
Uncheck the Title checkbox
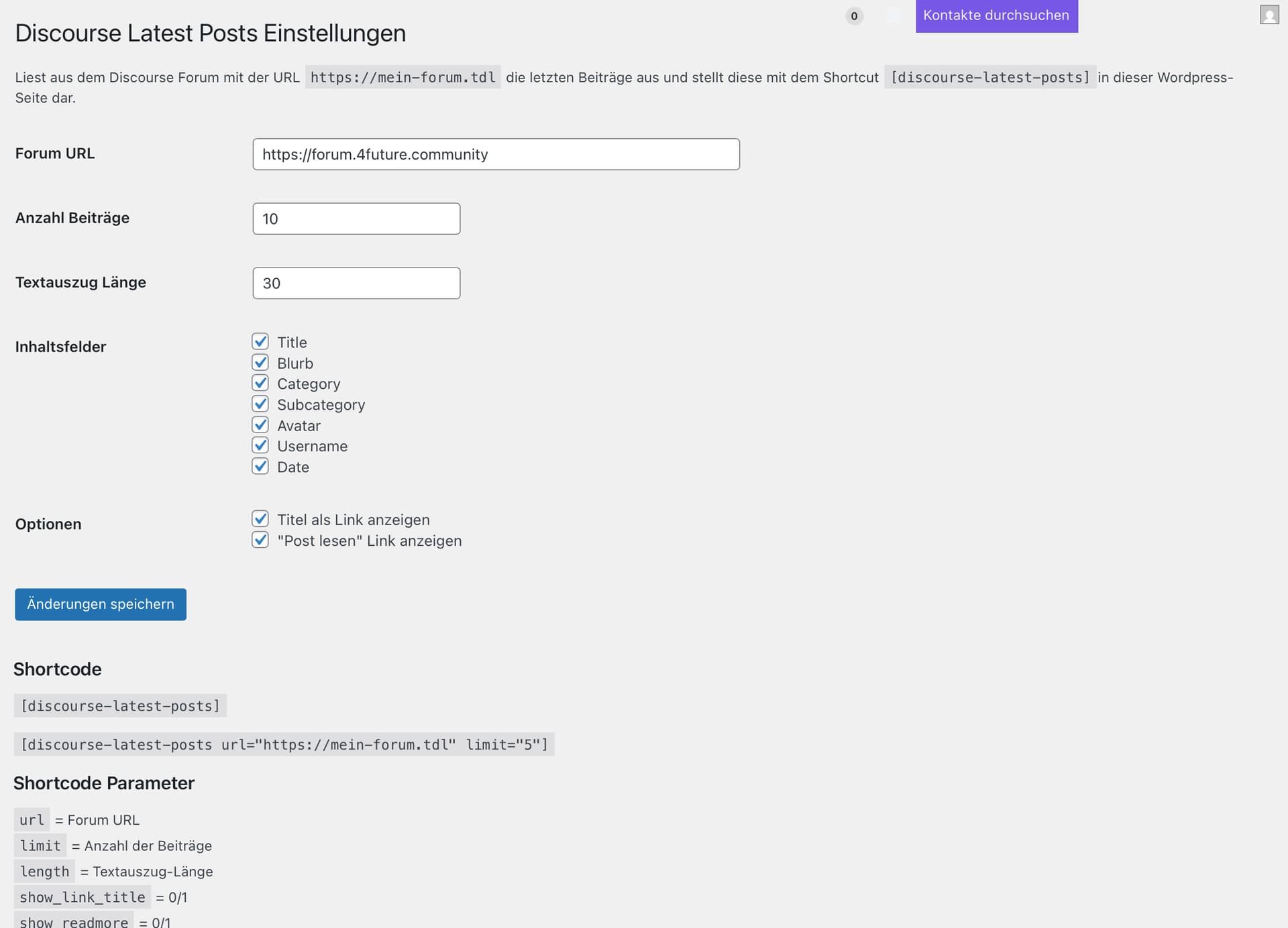[x=260, y=342]
